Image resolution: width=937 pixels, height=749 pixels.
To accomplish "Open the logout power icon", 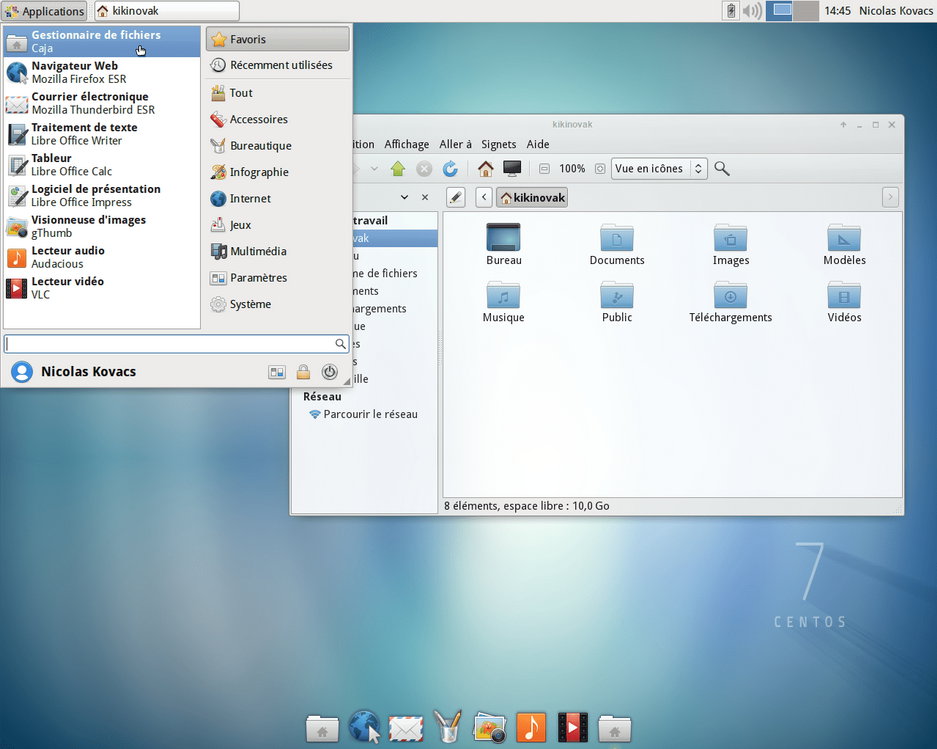I will [x=329, y=372].
